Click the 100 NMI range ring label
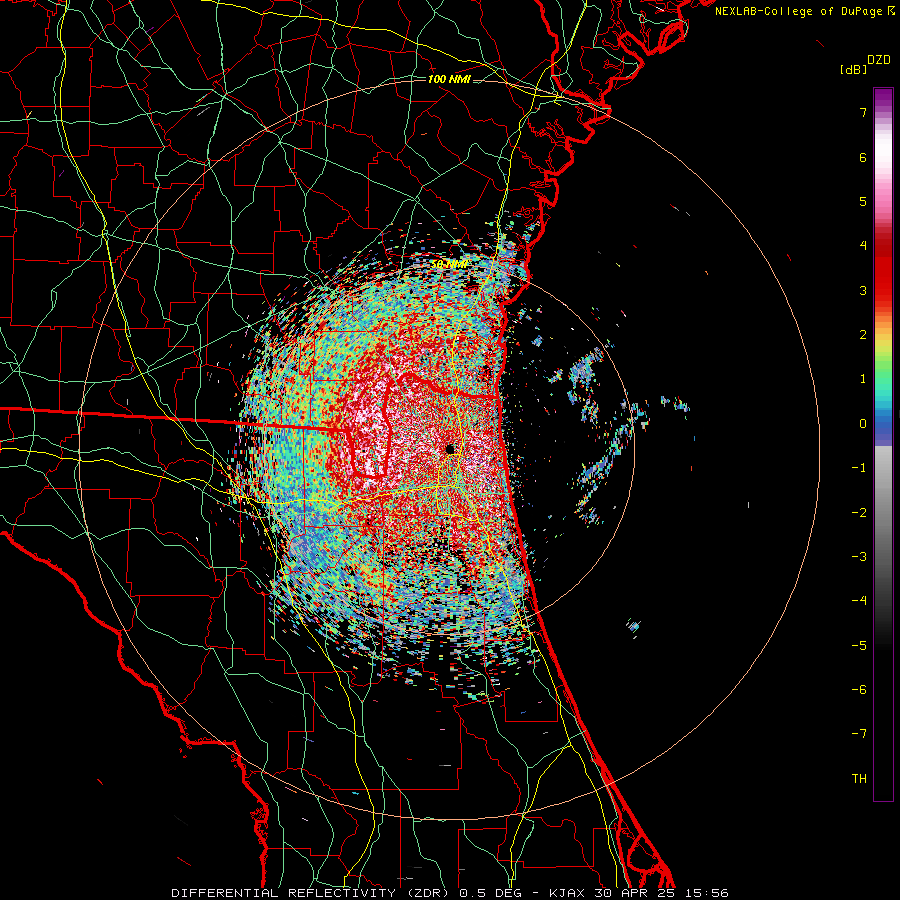The image size is (900, 900). 449,79
